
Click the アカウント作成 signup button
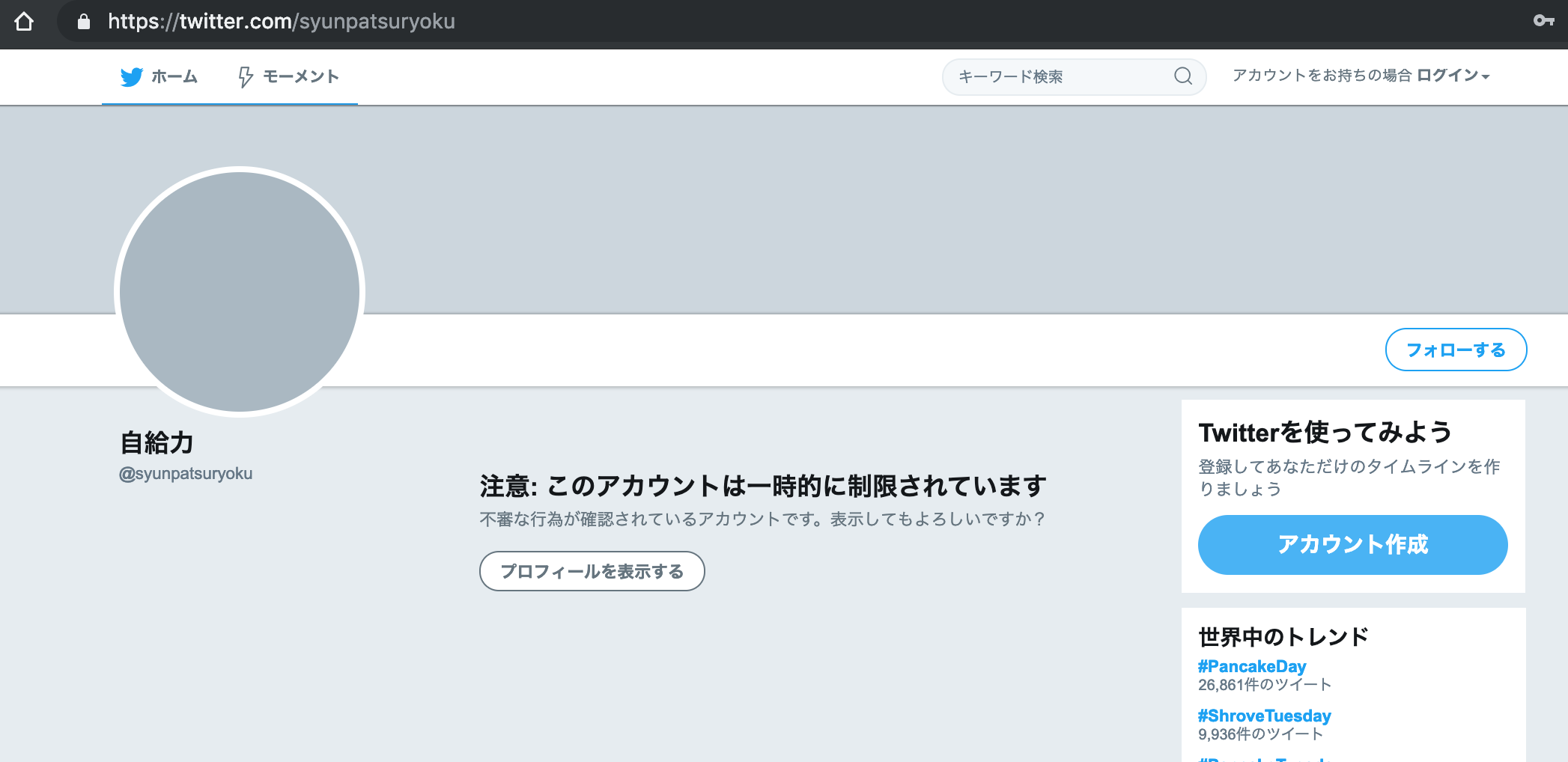1352,545
